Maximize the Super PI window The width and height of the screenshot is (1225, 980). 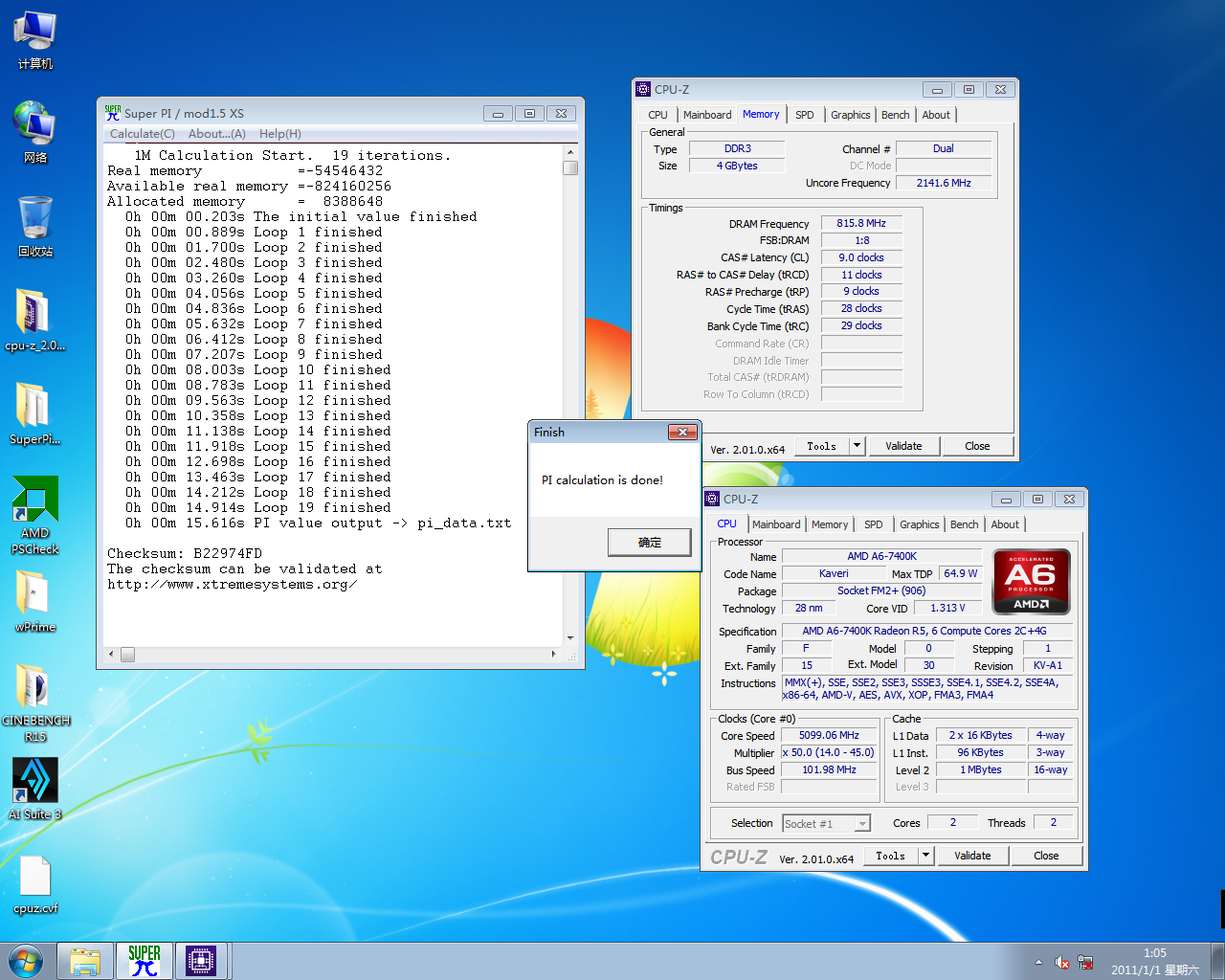(529, 113)
